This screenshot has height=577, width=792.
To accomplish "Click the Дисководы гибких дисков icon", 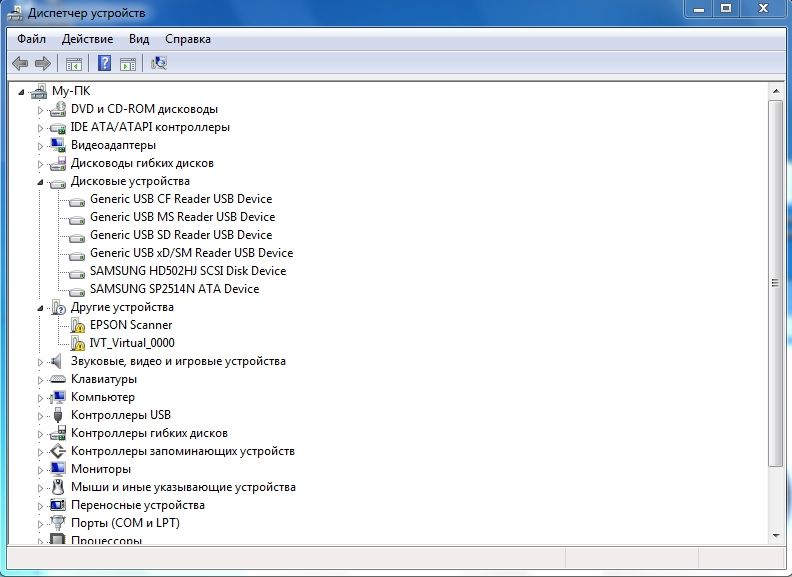I will 58,163.
